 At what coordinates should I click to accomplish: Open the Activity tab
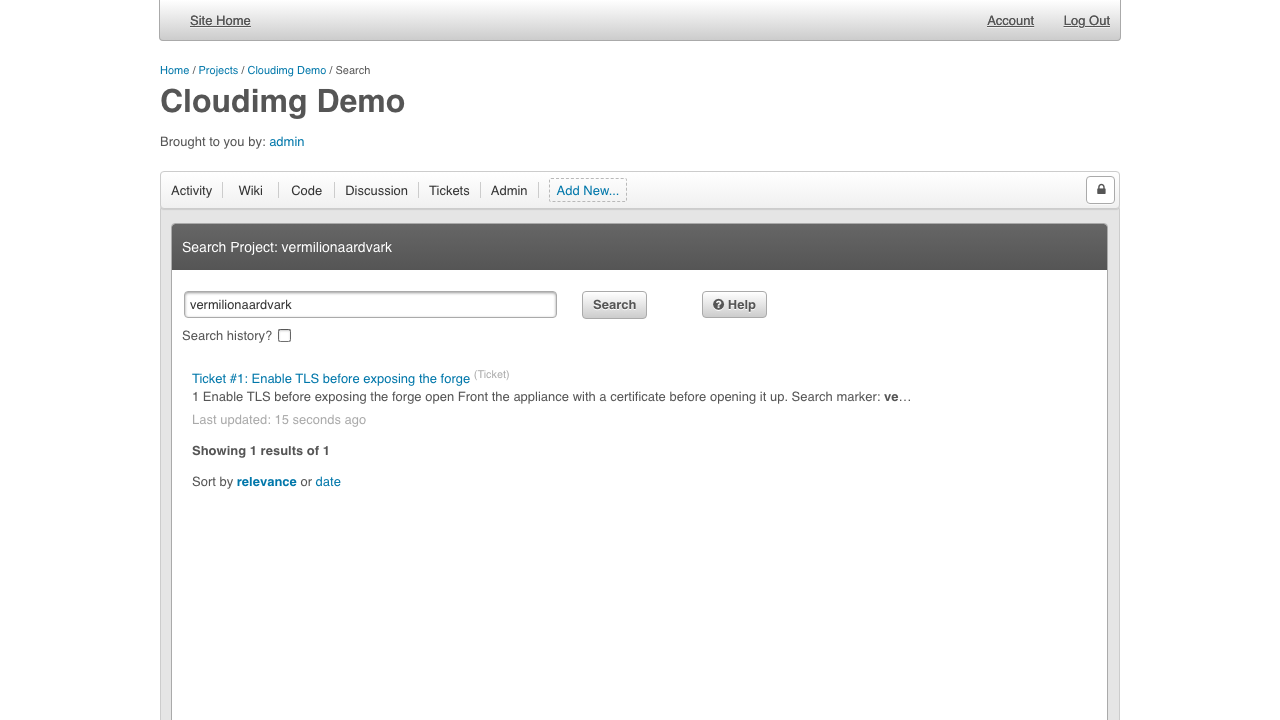coord(192,190)
